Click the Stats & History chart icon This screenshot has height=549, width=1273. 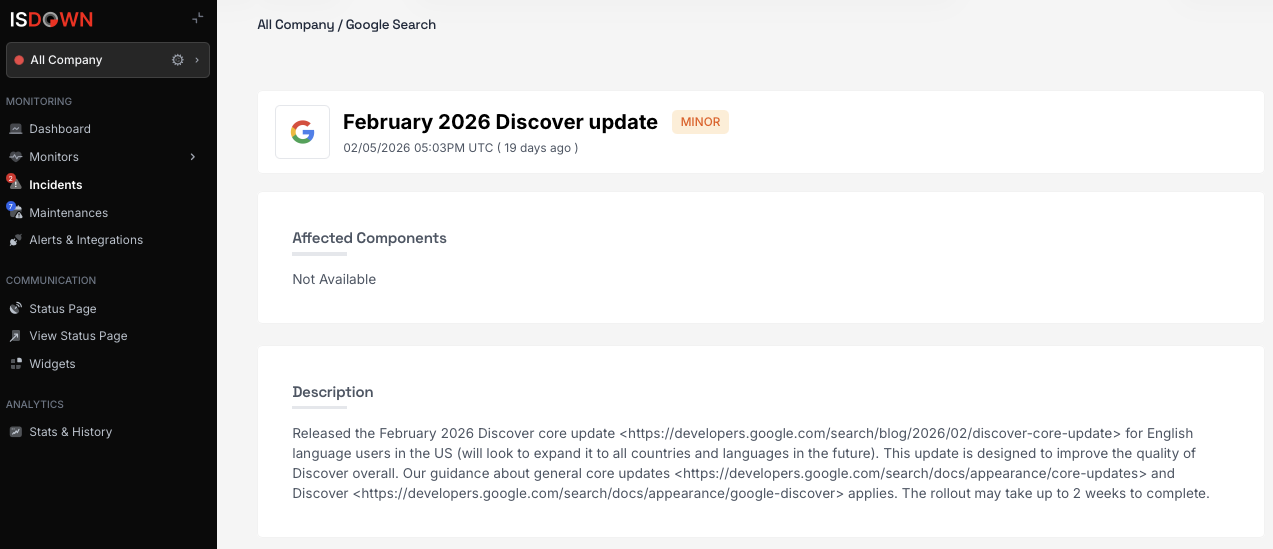(15, 432)
